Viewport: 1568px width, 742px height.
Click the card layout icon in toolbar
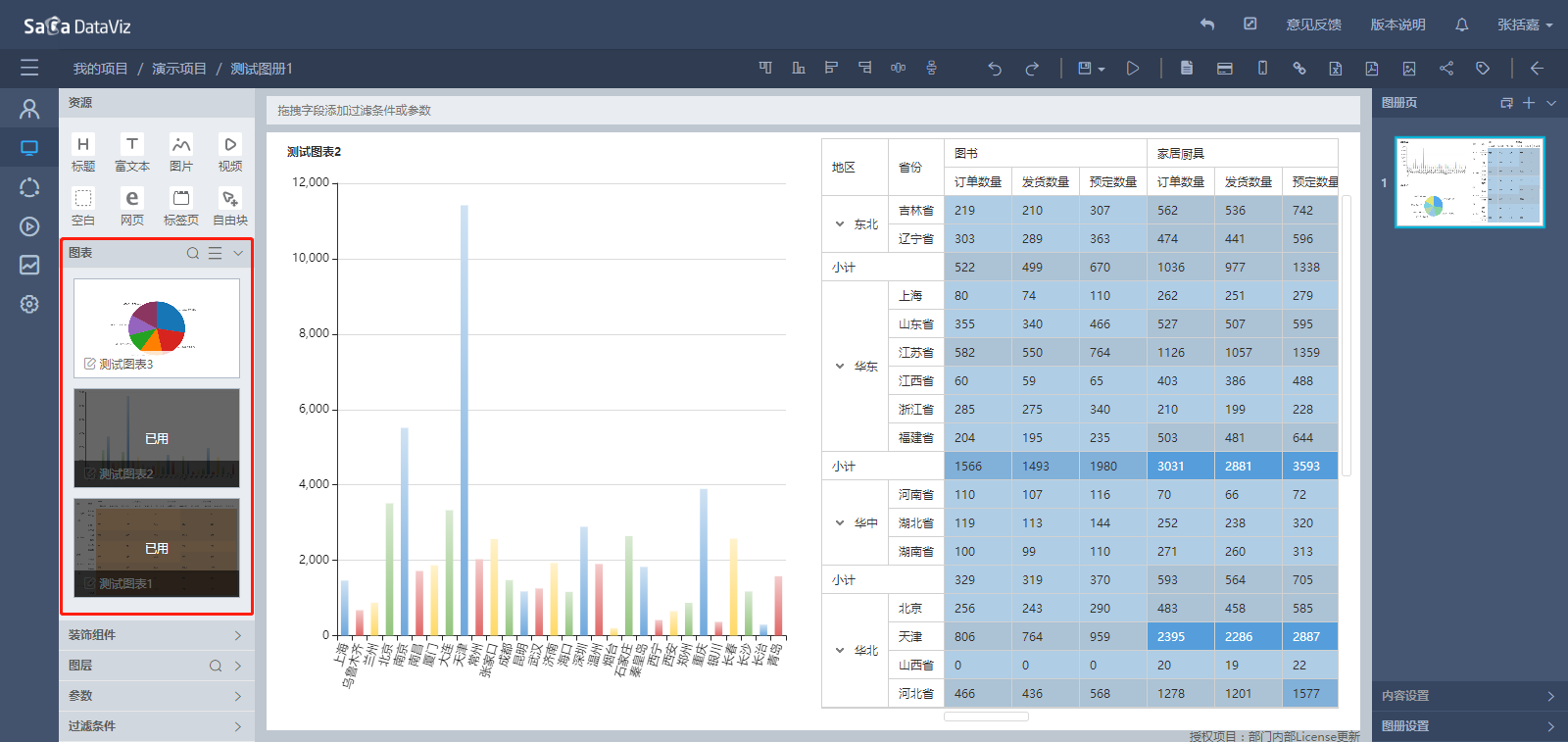tap(1224, 69)
